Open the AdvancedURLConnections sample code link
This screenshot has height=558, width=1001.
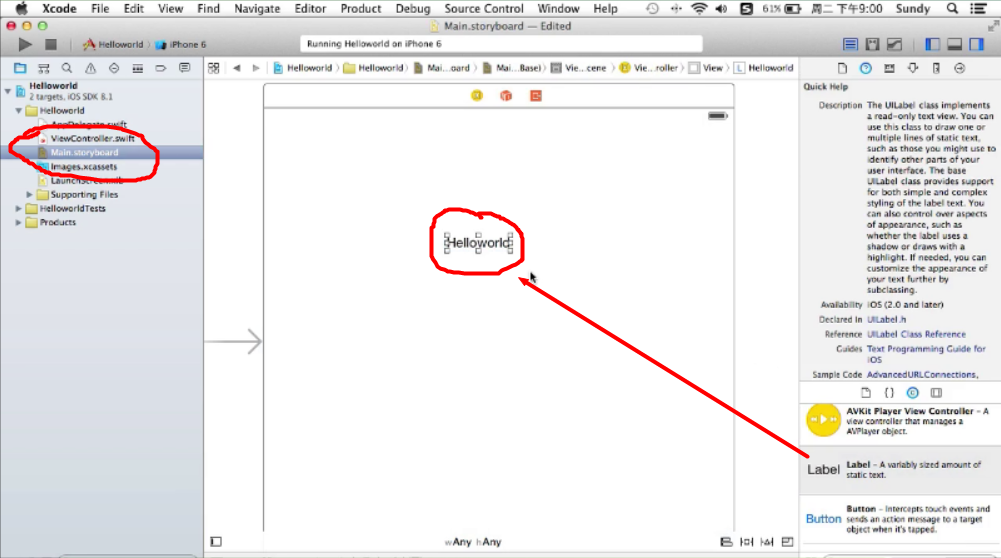click(922, 374)
